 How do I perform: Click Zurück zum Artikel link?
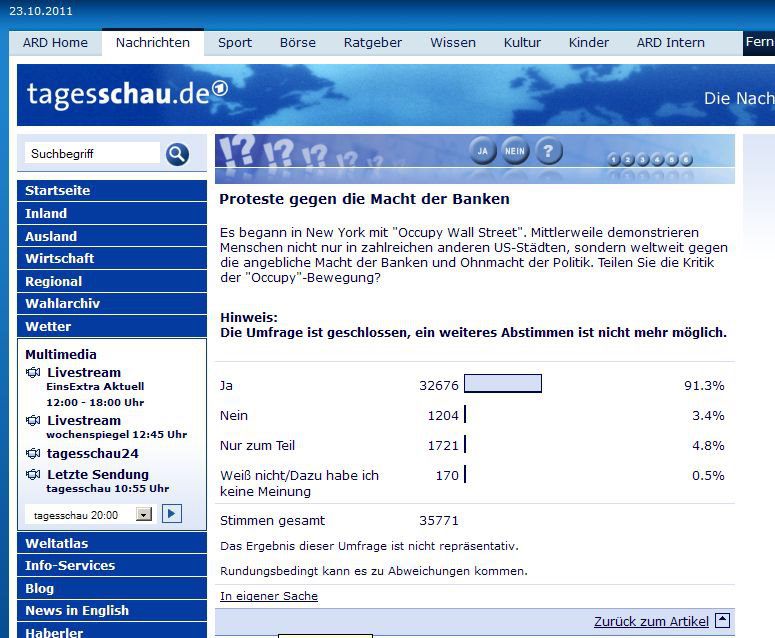tap(651, 621)
